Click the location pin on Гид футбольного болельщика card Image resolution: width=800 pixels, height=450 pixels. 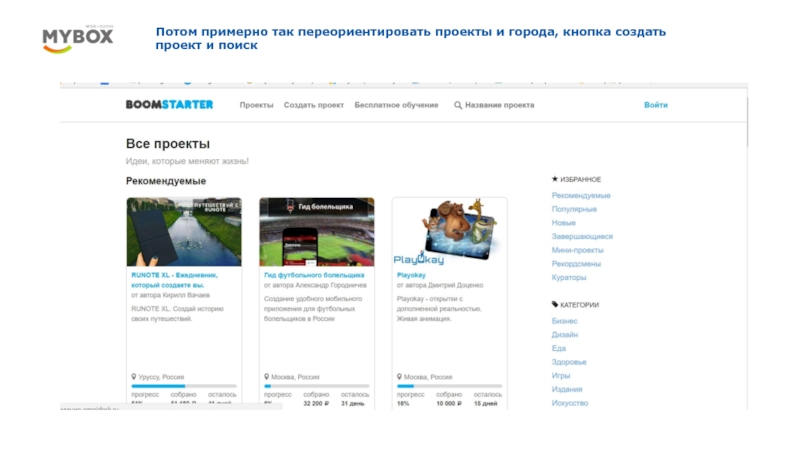click(266, 377)
